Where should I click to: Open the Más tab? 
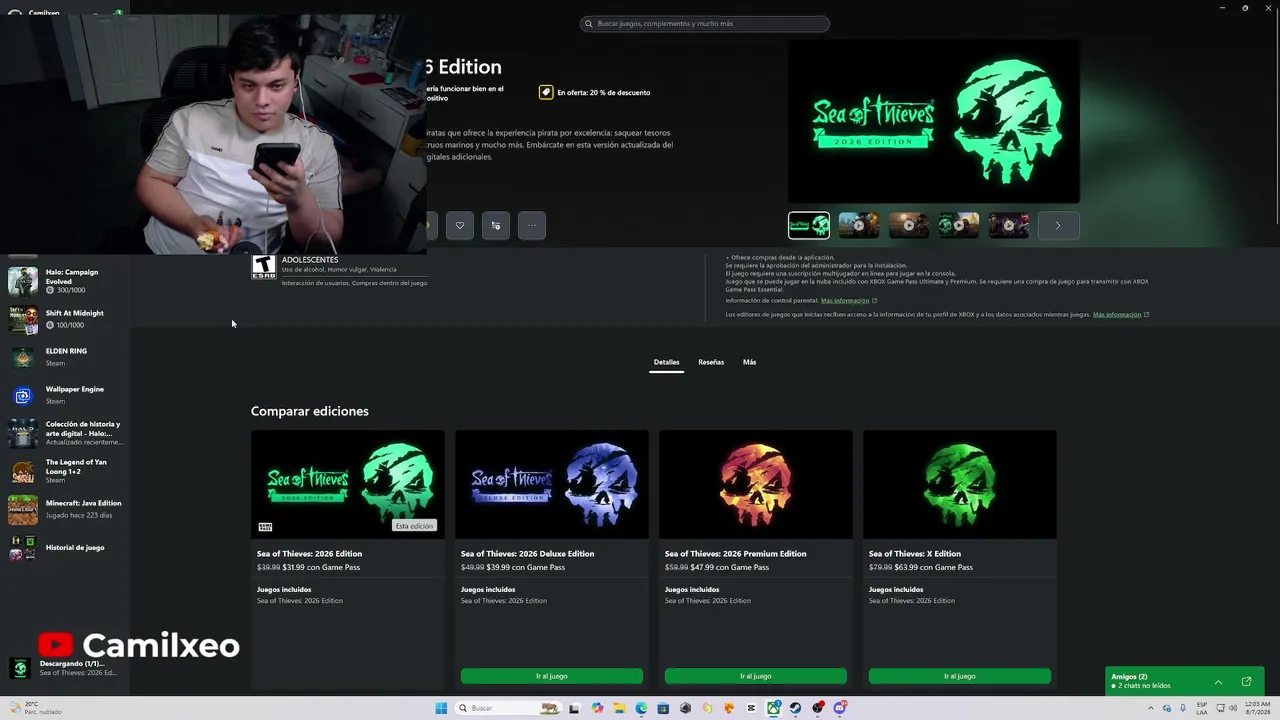(x=749, y=362)
